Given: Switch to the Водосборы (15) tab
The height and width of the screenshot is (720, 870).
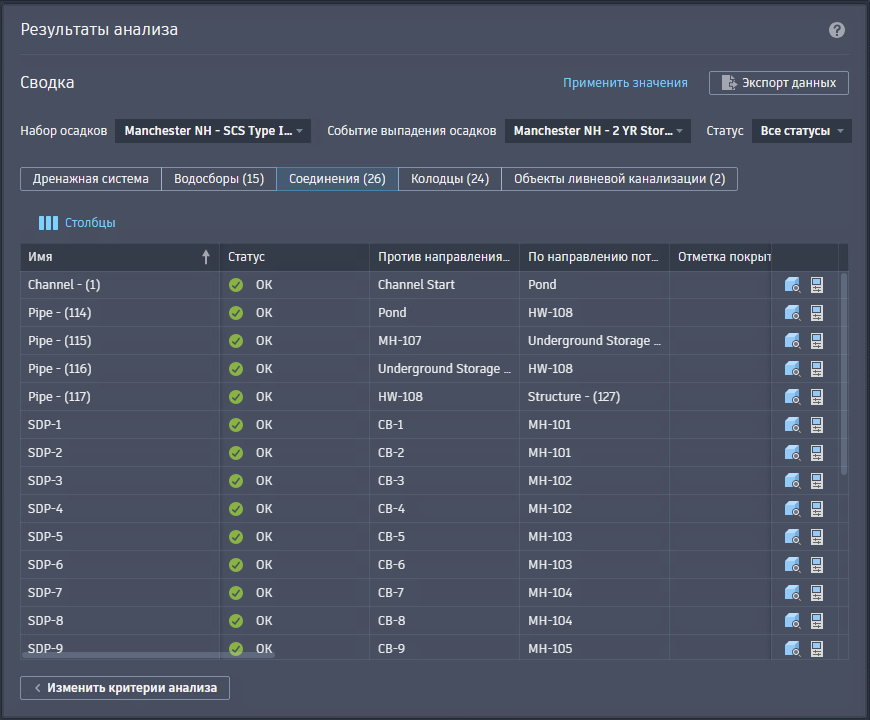Looking at the screenshot, I should (219, 179).
